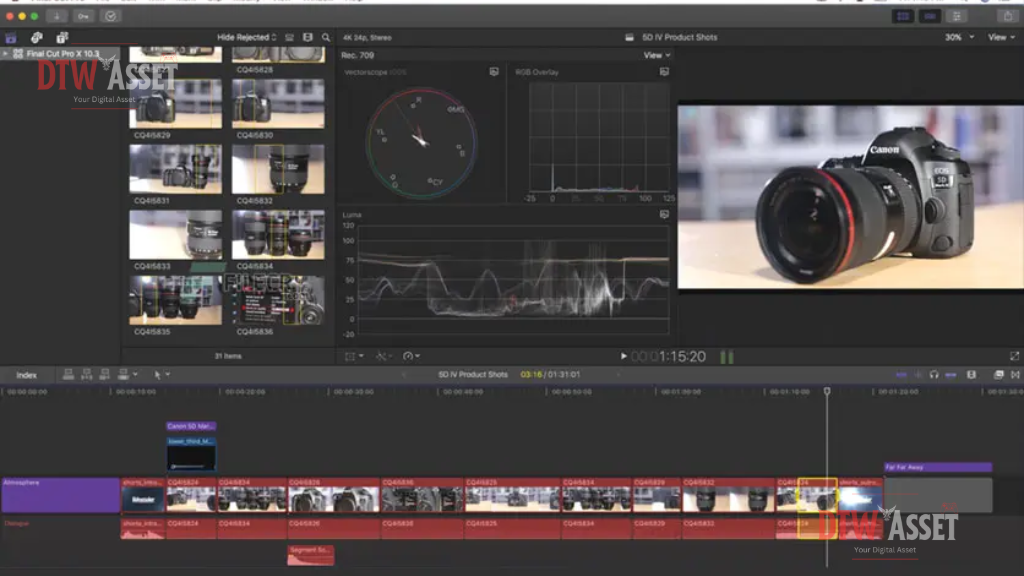The height and width of the screenshot is (576, 1024).
Task: Click the Append clip edit button
Action: point(104,375)
